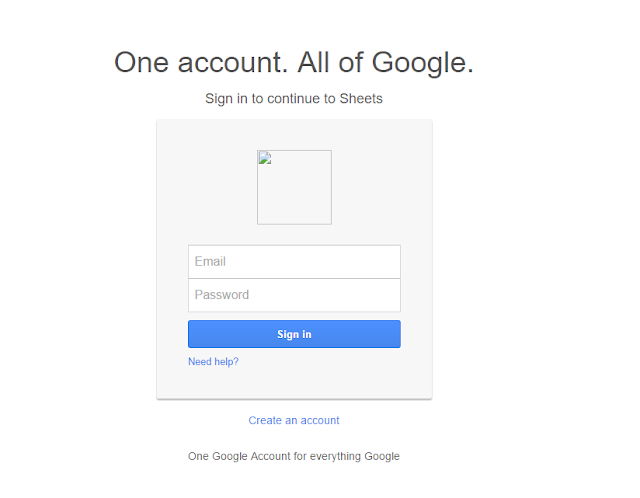Focus the Email input field
The image size is (640, 498).
point(294,262)
